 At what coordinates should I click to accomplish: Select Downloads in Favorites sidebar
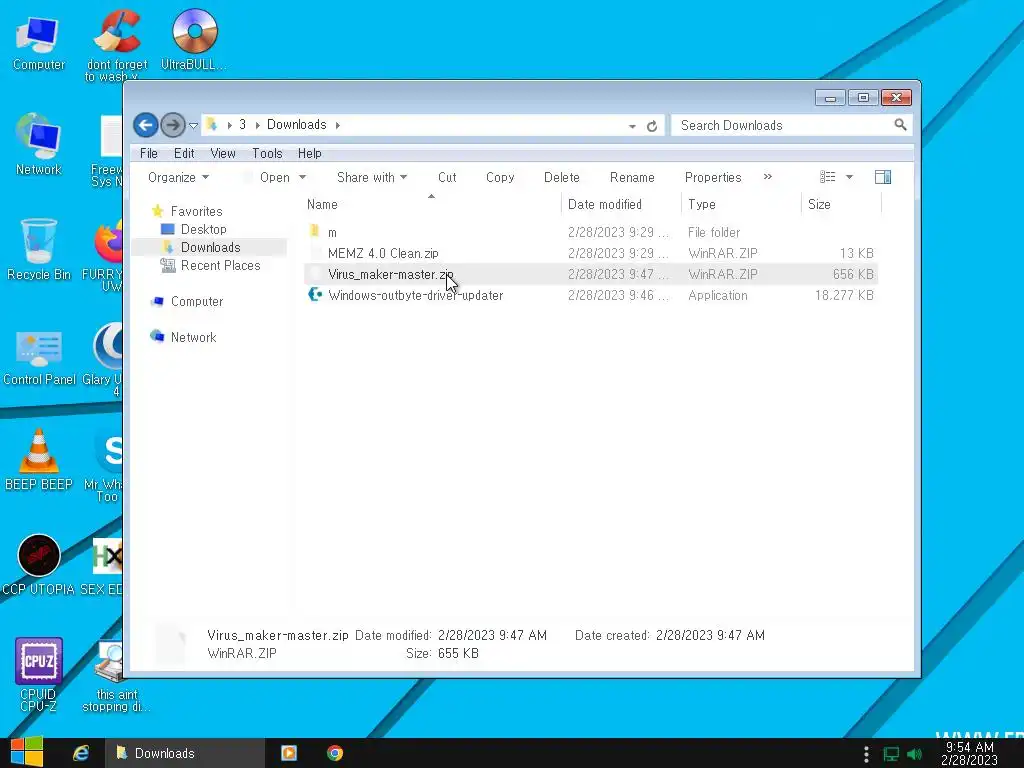coord(209,247)
